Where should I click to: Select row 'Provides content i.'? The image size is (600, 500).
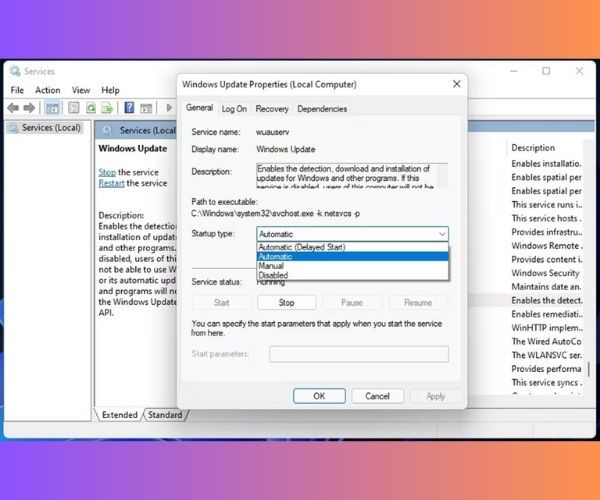pyautogui.click(x=546, y=259)
